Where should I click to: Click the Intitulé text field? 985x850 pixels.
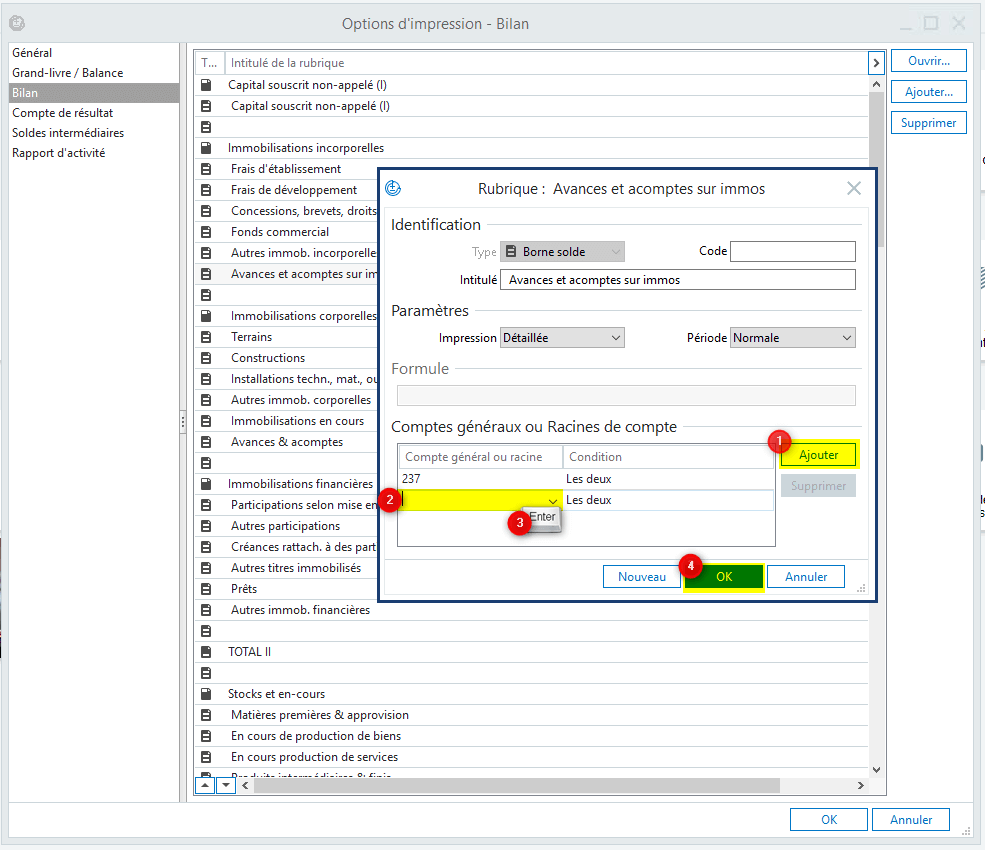(677, 280)
